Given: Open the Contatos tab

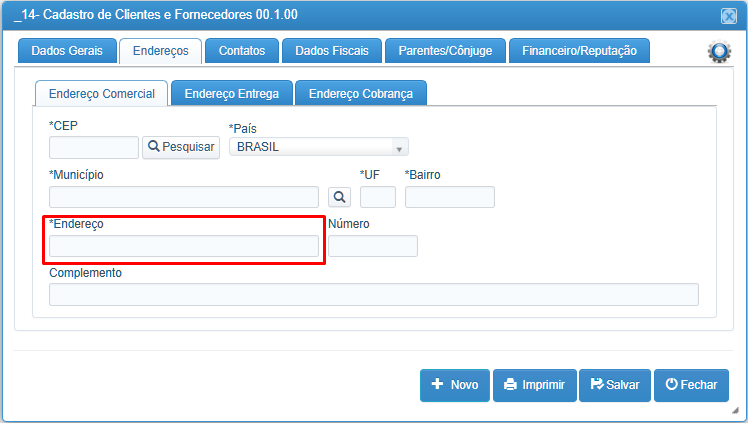Looking at the screenshot, I should [242, 51].
